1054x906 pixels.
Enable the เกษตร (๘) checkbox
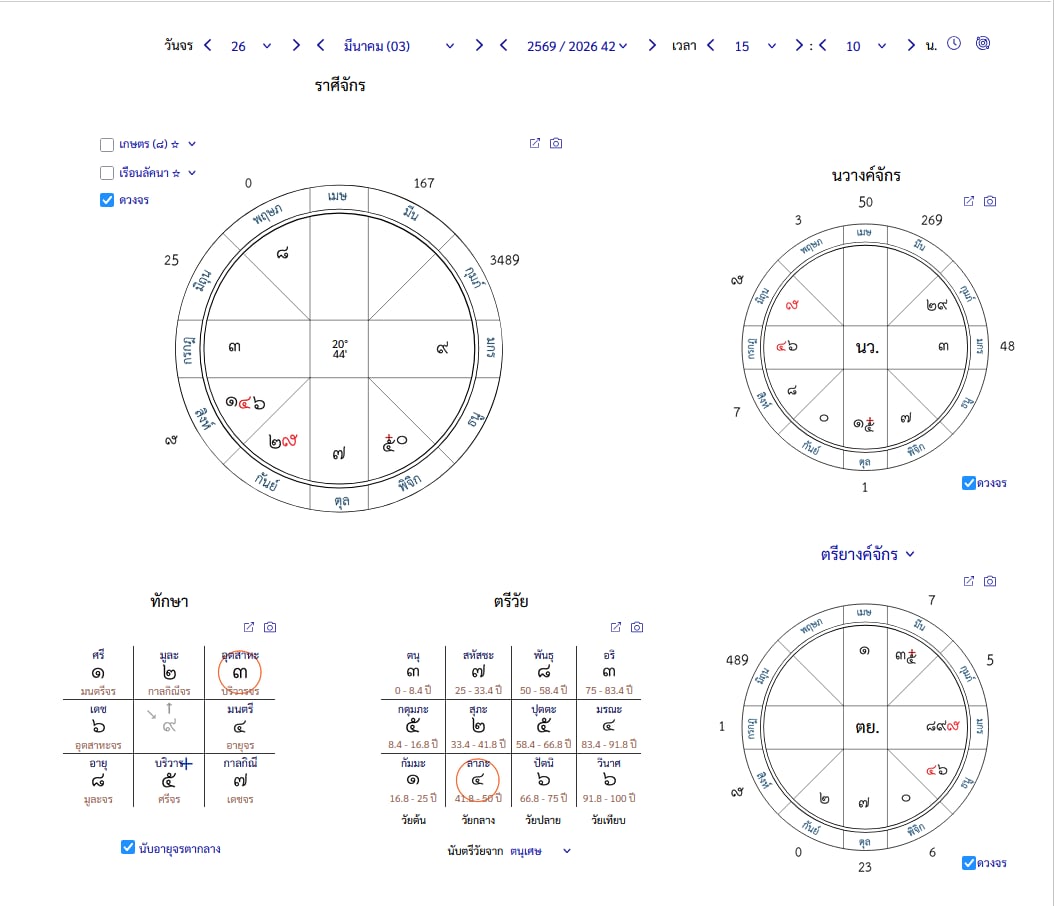(106, 145)
